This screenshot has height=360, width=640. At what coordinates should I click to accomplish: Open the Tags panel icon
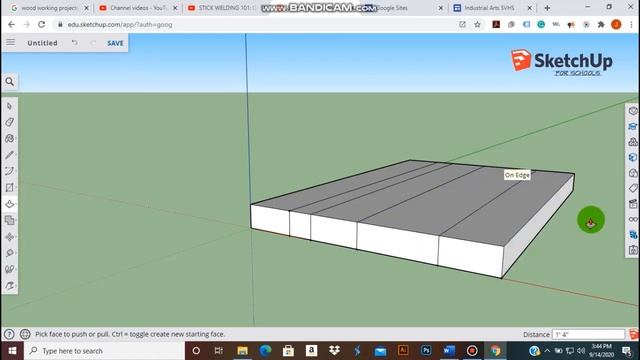point(633,188)
